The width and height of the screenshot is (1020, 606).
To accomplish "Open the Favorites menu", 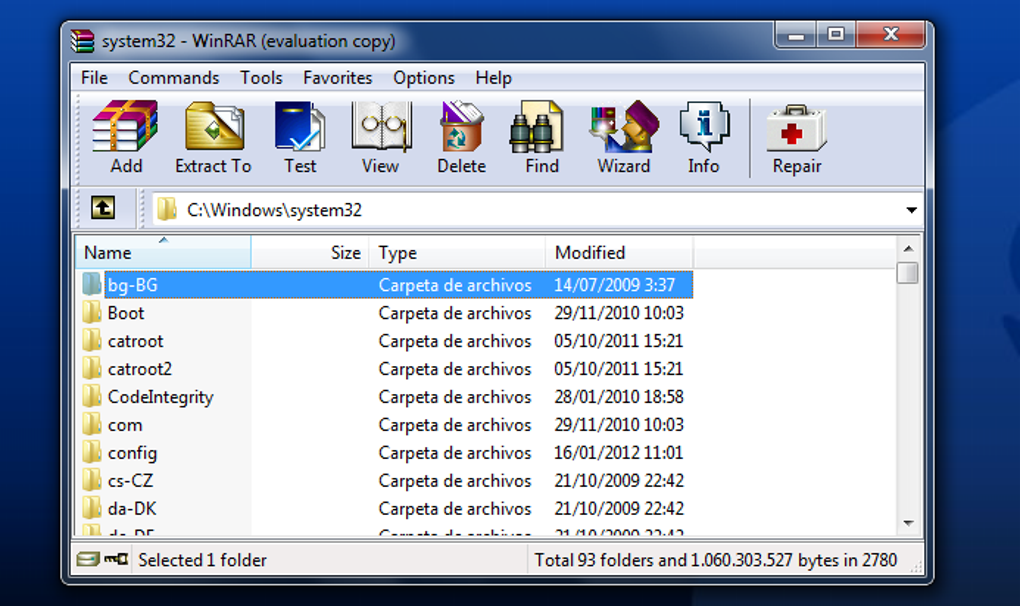I will [337, 78].
